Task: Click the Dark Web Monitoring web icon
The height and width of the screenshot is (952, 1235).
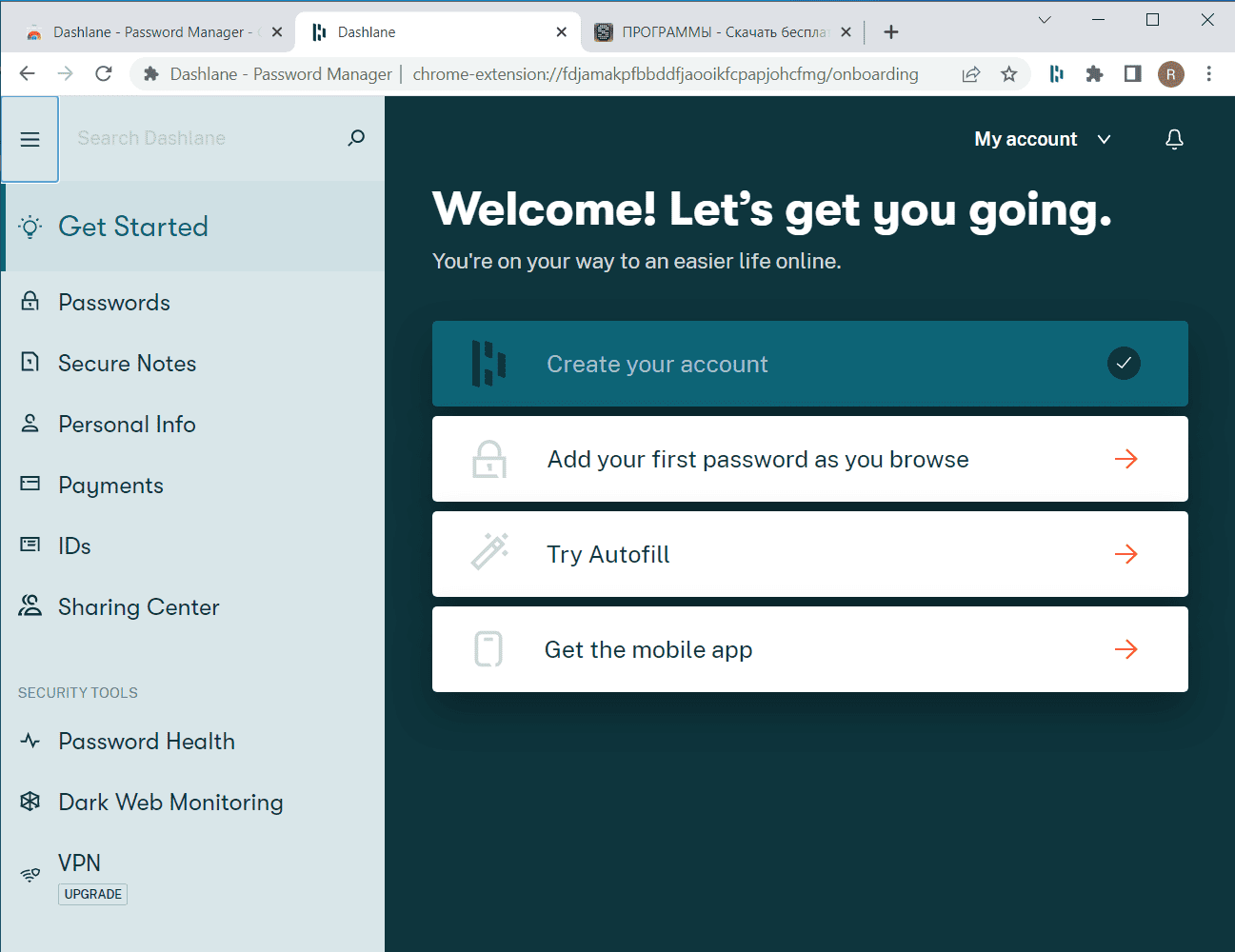Action: (x=30, y=802)
